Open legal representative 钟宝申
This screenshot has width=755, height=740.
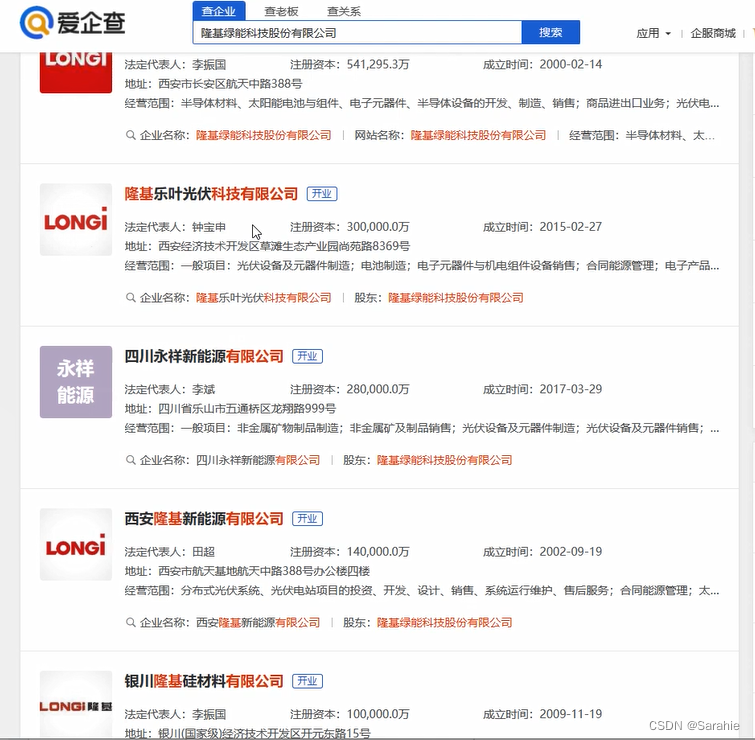point(208,227)
